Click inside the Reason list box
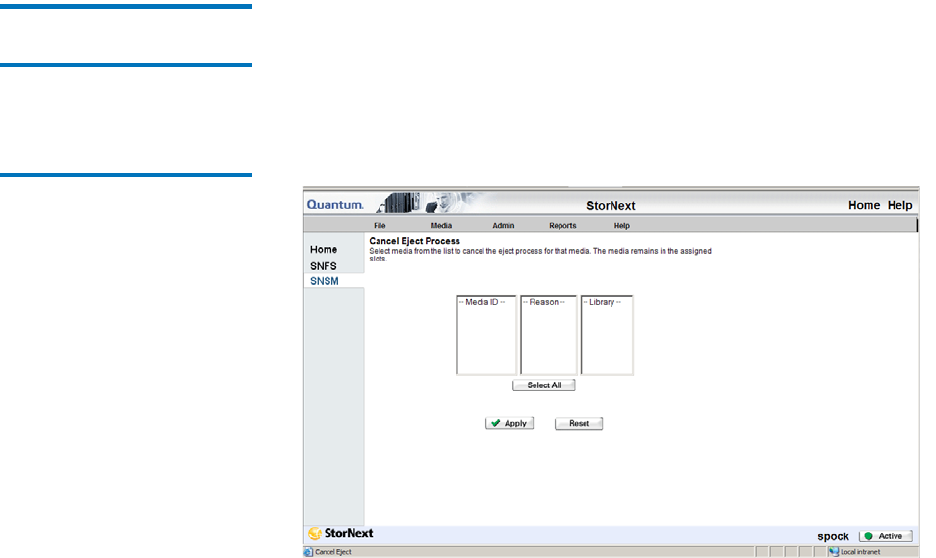 549,335
